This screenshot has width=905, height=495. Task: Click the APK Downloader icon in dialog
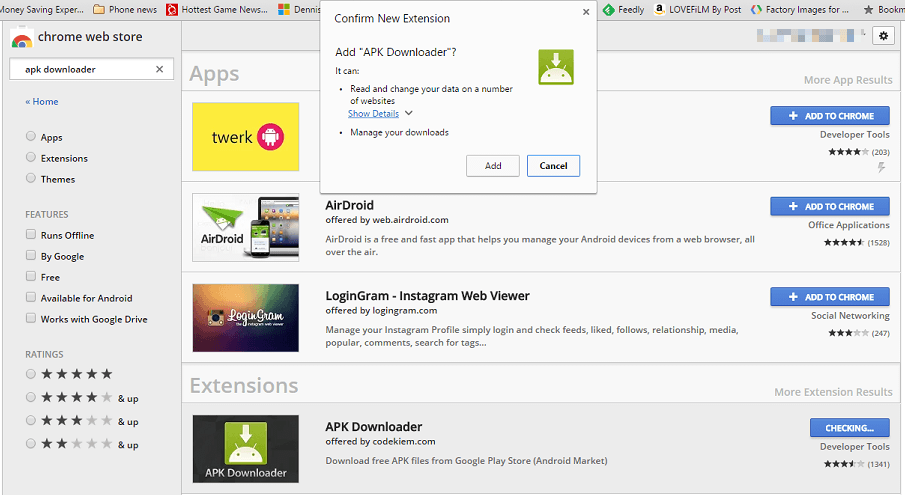556,67
